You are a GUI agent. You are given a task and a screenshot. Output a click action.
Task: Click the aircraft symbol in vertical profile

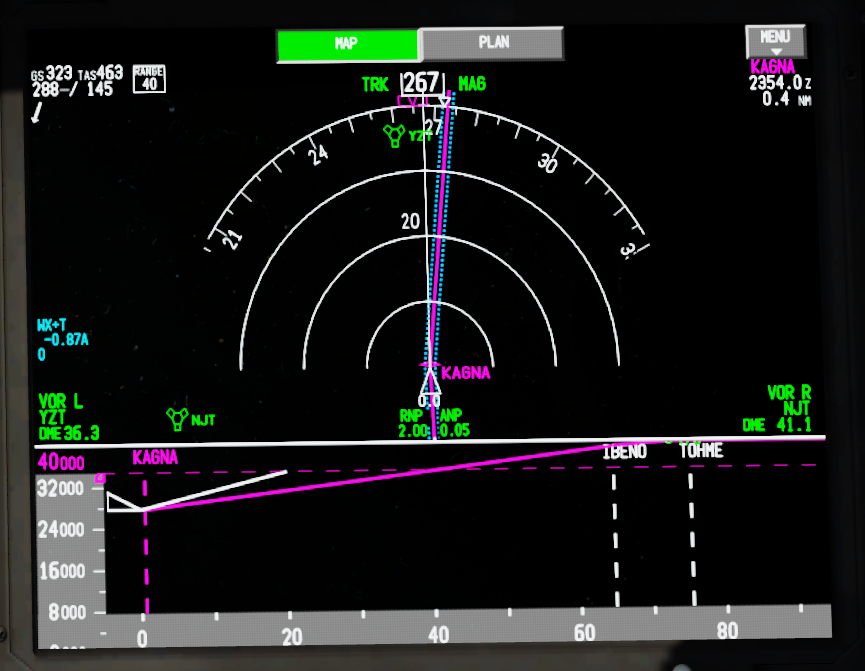(x=124, y=502)
